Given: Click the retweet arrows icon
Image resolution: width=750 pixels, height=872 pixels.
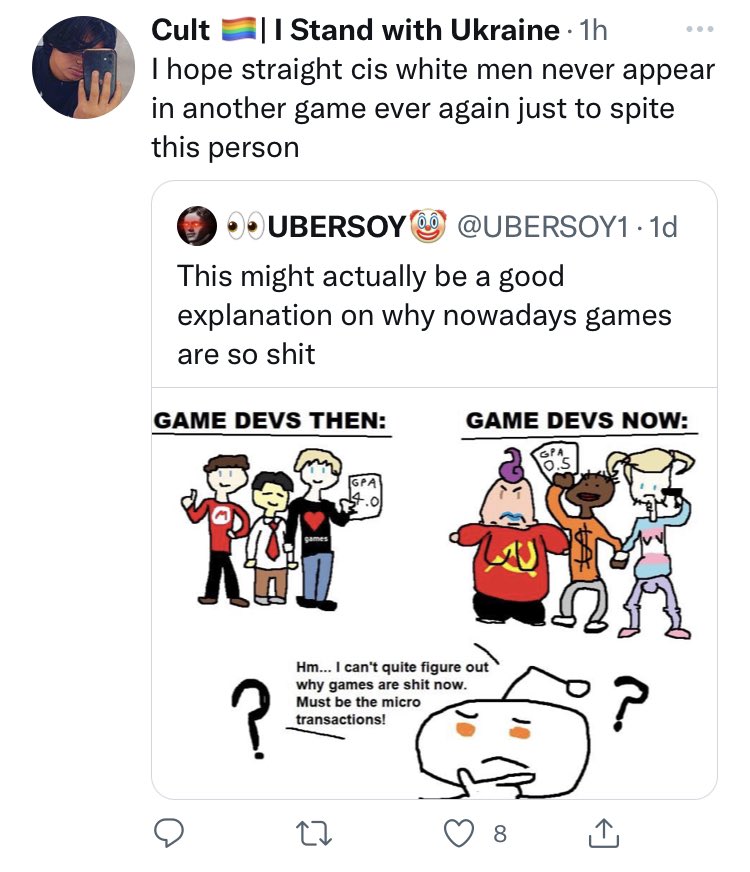Looking at the screenshot, I should click(314, 834).
